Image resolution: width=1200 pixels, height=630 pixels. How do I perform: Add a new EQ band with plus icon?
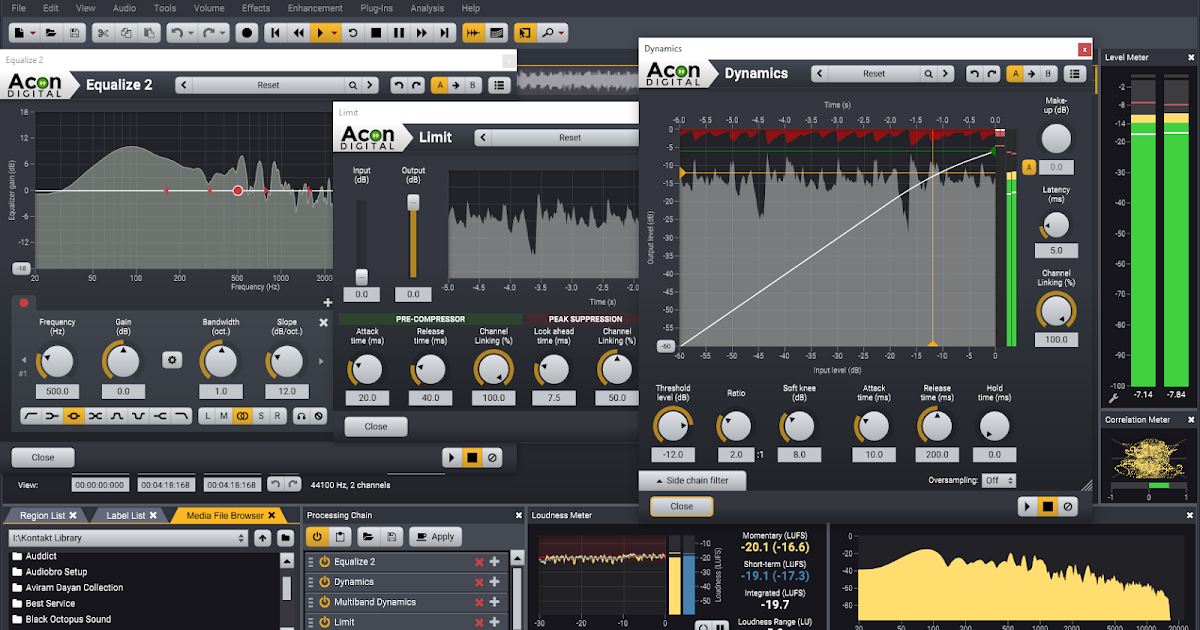[328, 302]
